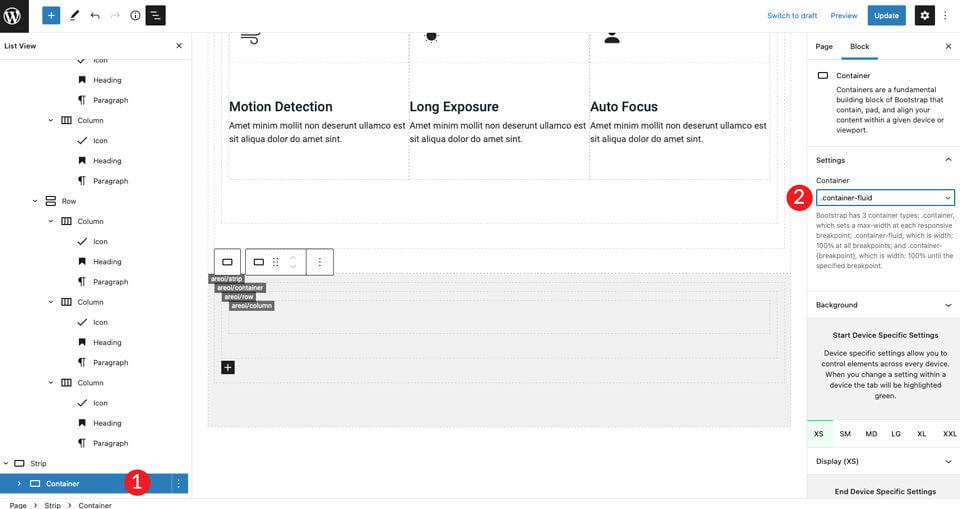Open the Container type dropdown

point(885,198)
